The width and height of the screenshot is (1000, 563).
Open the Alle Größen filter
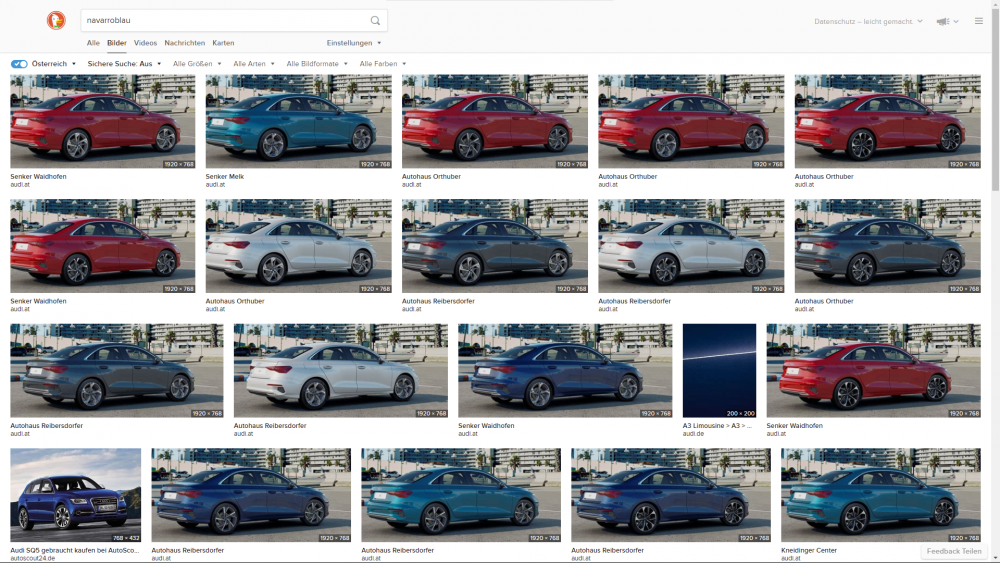click(197, 64)
